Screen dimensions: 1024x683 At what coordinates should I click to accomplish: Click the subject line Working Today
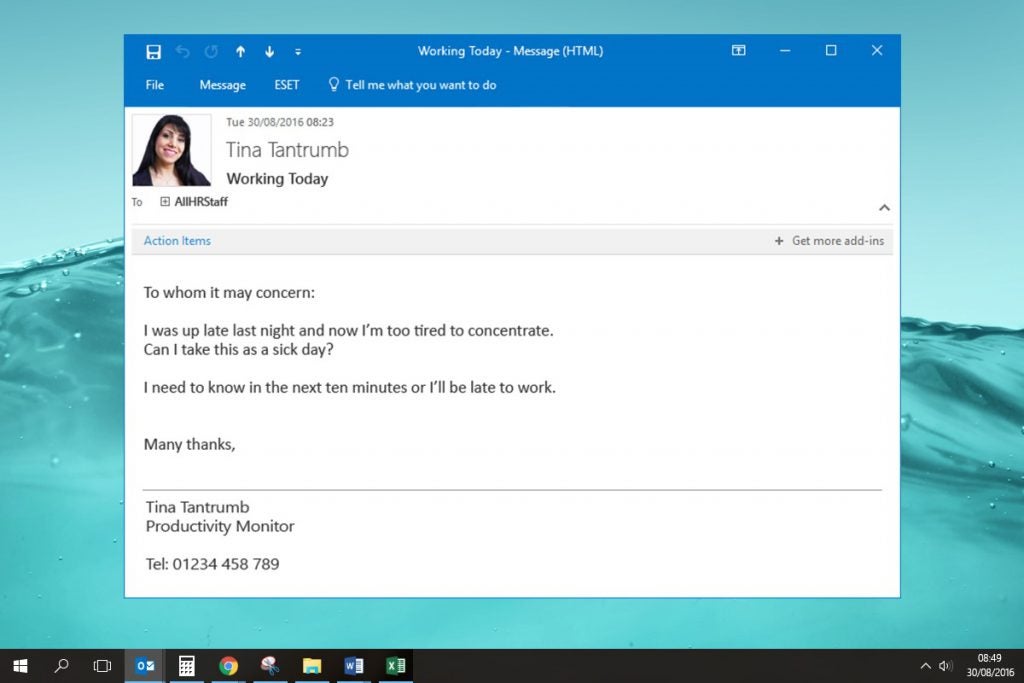(x=277, y=179)
